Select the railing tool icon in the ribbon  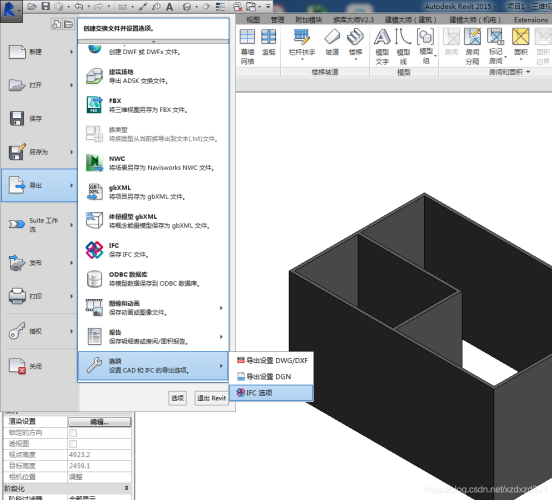(302, 37)
